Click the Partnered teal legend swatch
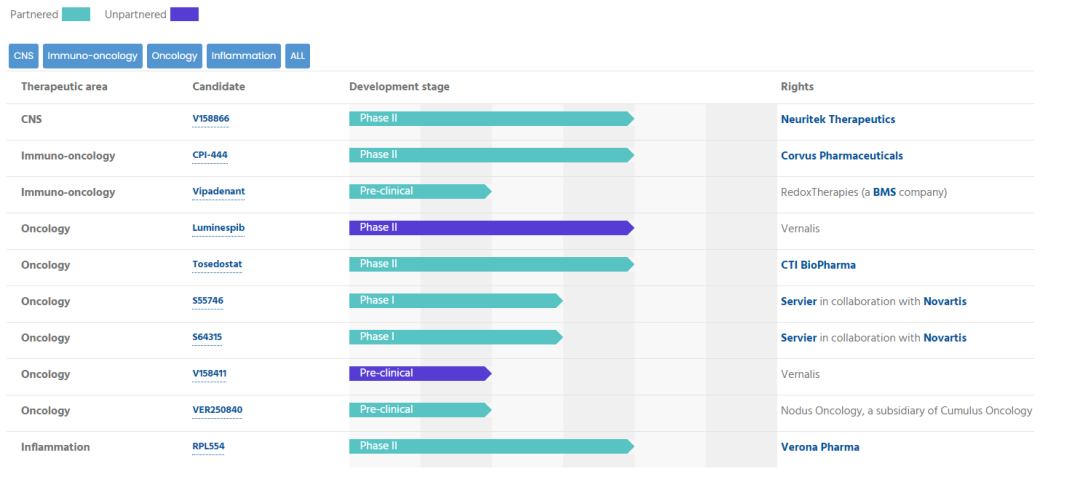The width and height of the screenshot is (1080, 485). coord(76,14)
